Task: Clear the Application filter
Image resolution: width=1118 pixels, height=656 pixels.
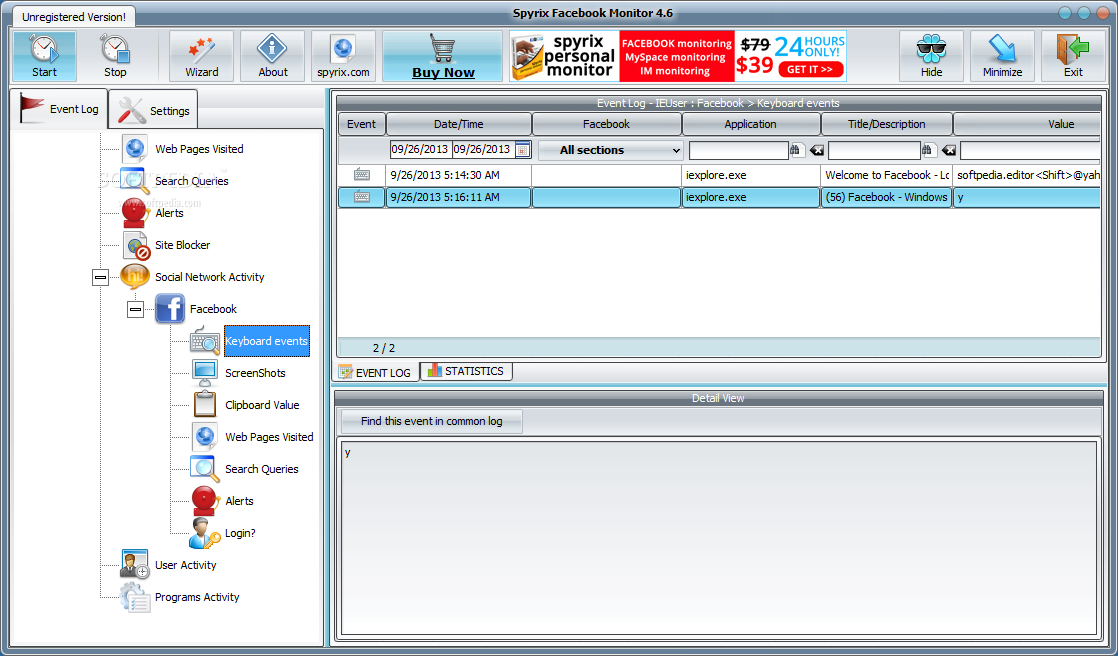Action: coord(816,150)
